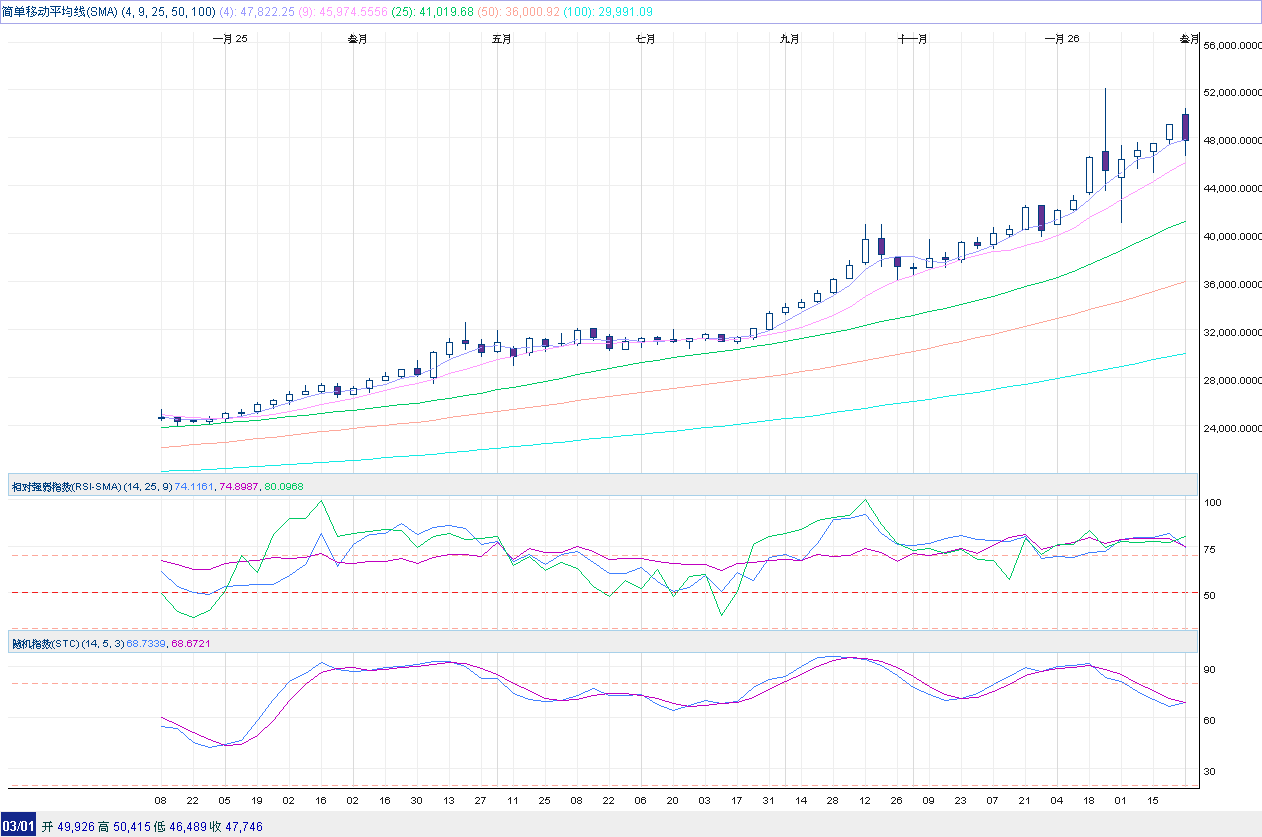Click the SMA indicator title label
Image resolution: width=1262 pixels, height=837 pixels.
(60, 11)
